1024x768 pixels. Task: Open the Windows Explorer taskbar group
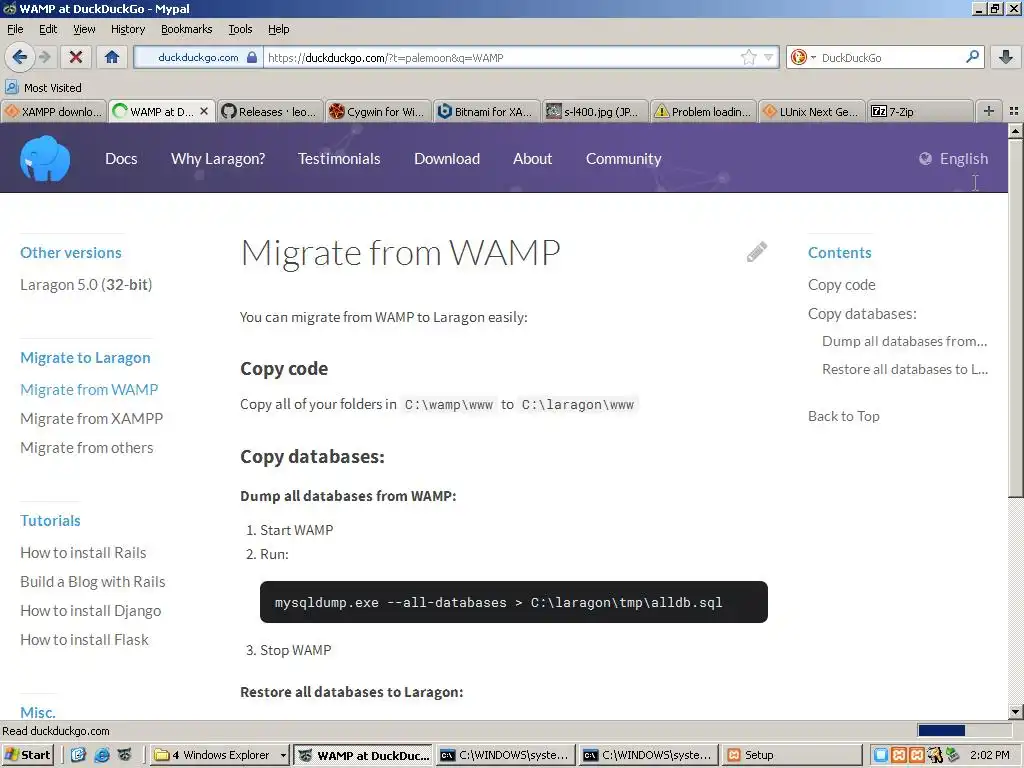point(221,755)
